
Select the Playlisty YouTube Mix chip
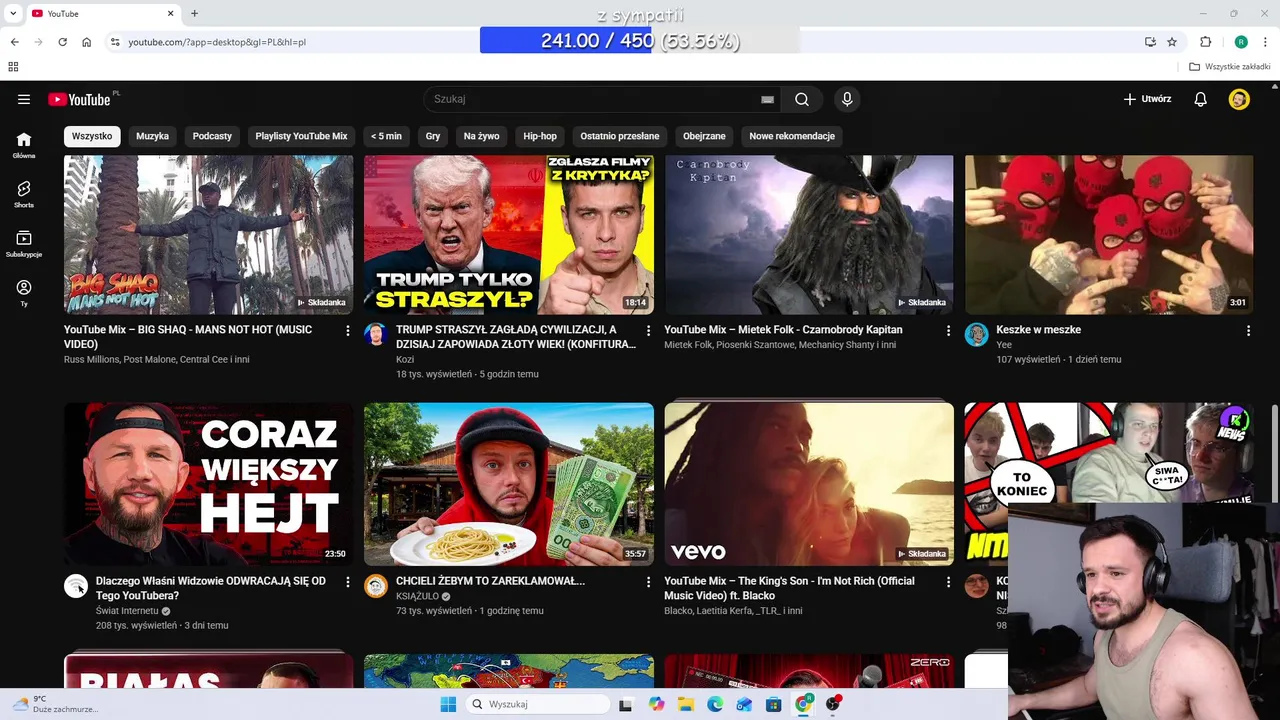click(301, 136)
